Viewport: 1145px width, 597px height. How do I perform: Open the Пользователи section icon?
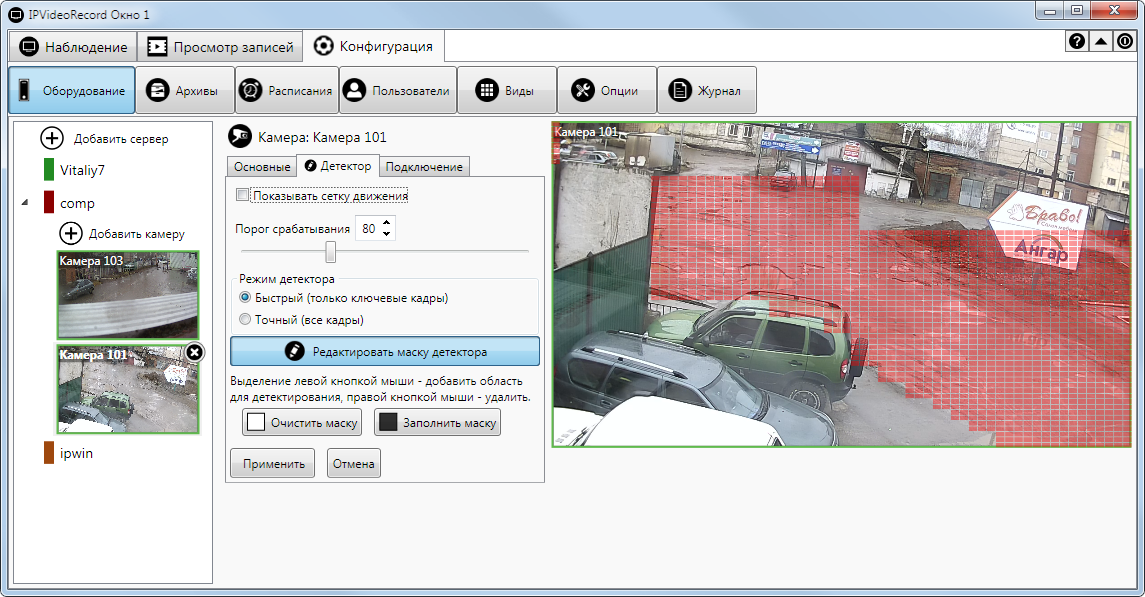pos(354,91)
